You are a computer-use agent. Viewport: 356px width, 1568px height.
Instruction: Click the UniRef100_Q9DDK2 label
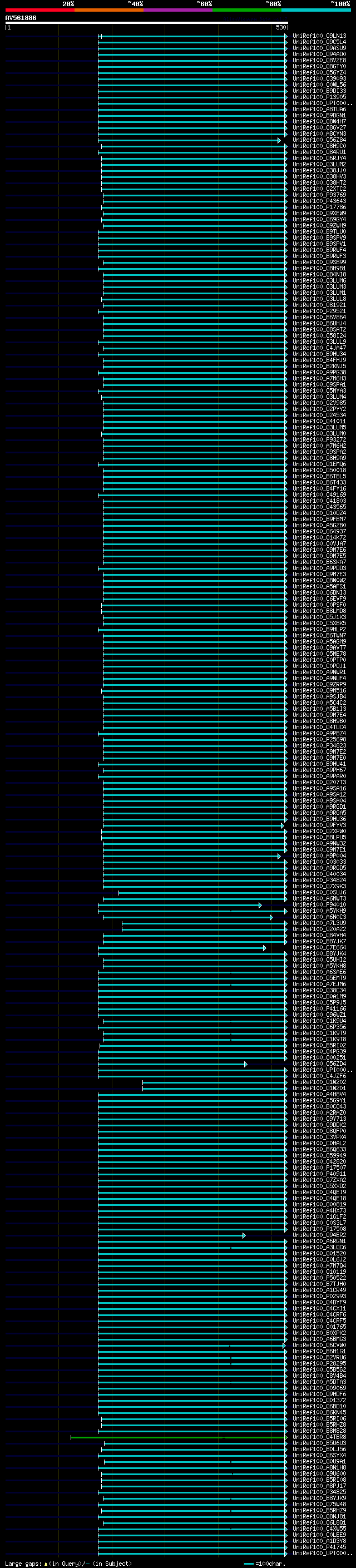[x=319, y=1125]
